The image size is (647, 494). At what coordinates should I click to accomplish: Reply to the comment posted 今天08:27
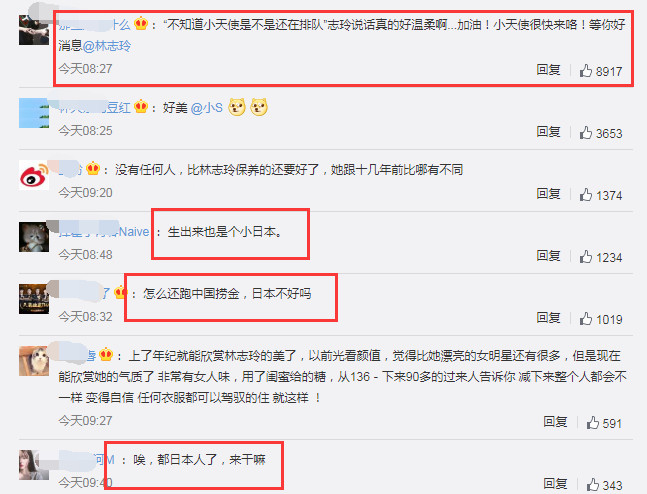548,70
